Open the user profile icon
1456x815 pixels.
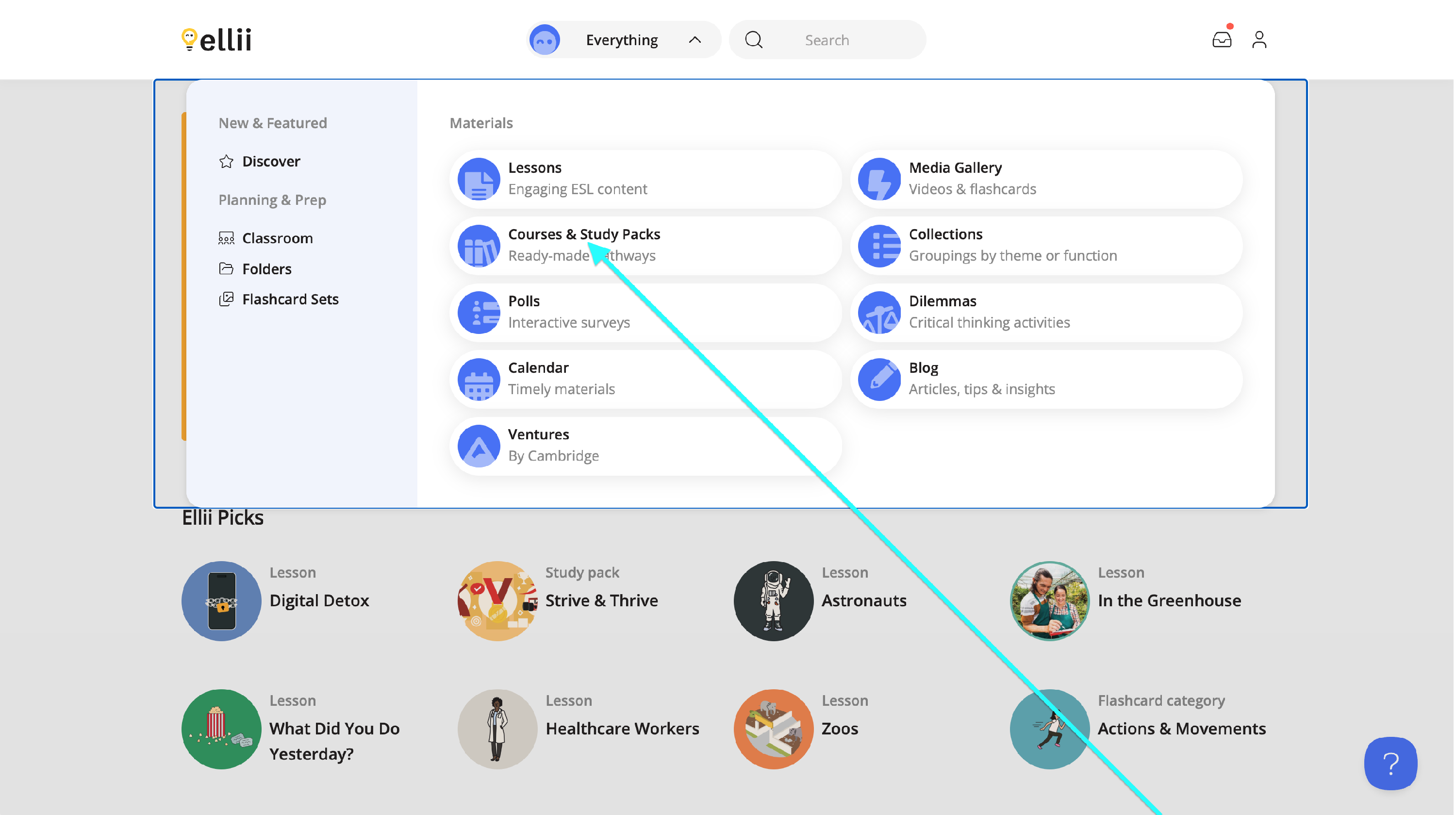(1259, 40)
